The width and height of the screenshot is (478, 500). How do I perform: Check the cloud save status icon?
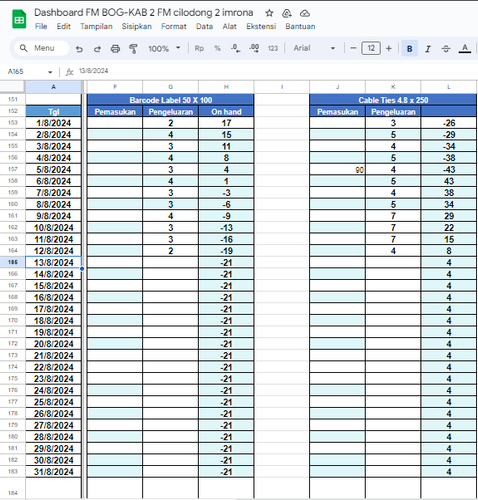click(x=305, y=13)
